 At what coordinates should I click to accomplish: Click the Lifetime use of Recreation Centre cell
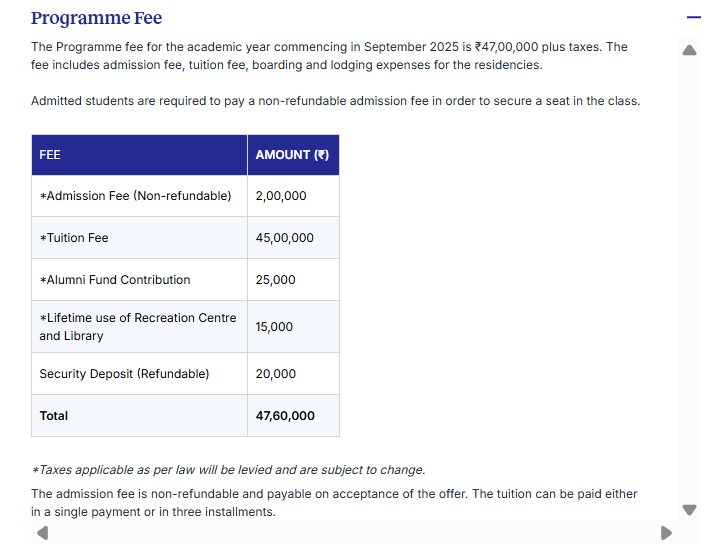point(138,327)
